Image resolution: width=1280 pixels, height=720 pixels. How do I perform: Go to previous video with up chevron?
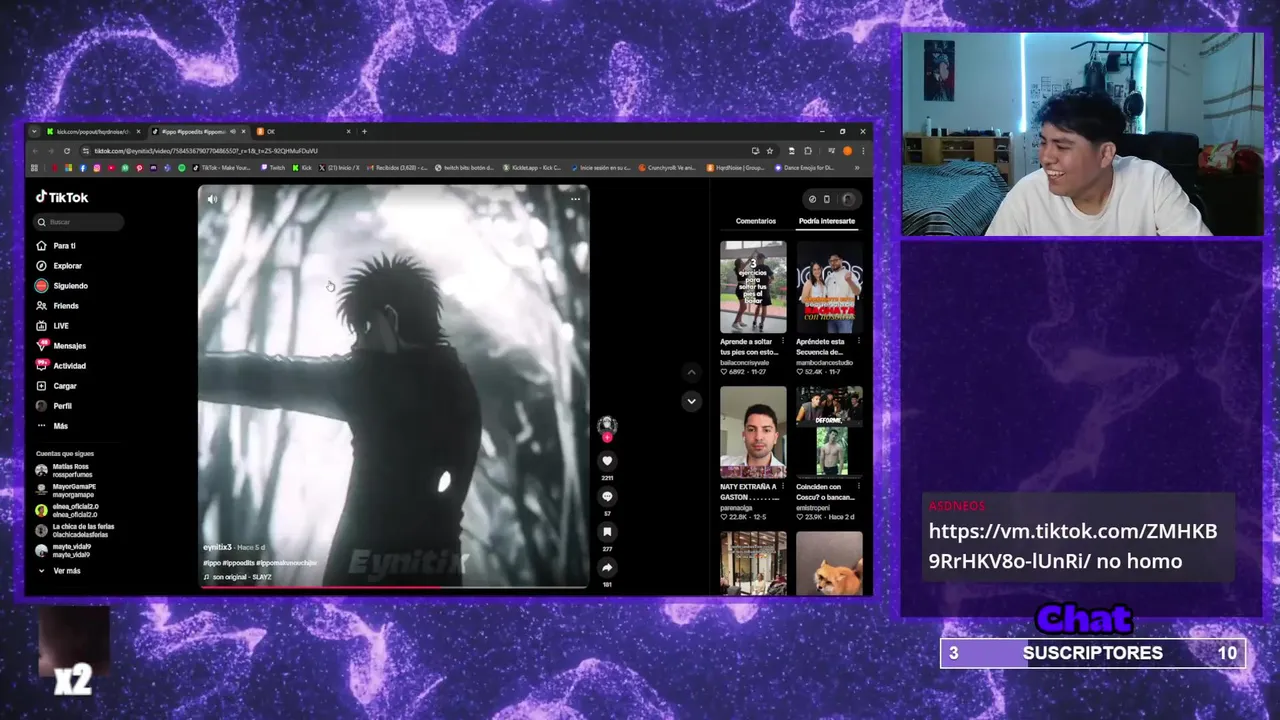(691, 372)
